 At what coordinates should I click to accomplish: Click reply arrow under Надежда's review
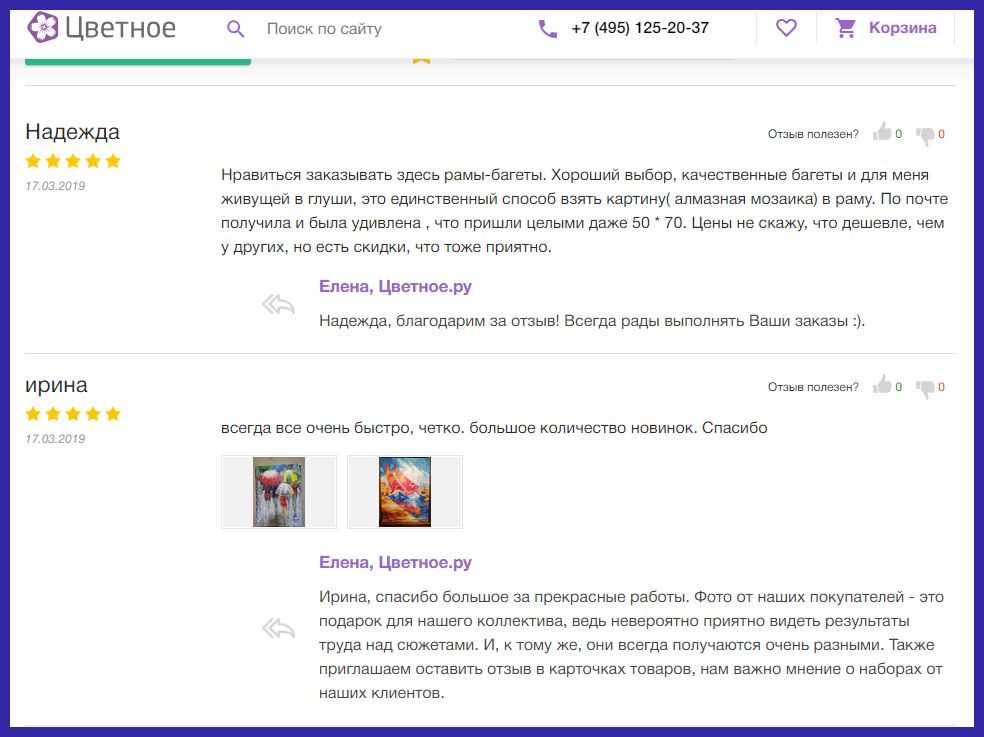coord(278,304)
